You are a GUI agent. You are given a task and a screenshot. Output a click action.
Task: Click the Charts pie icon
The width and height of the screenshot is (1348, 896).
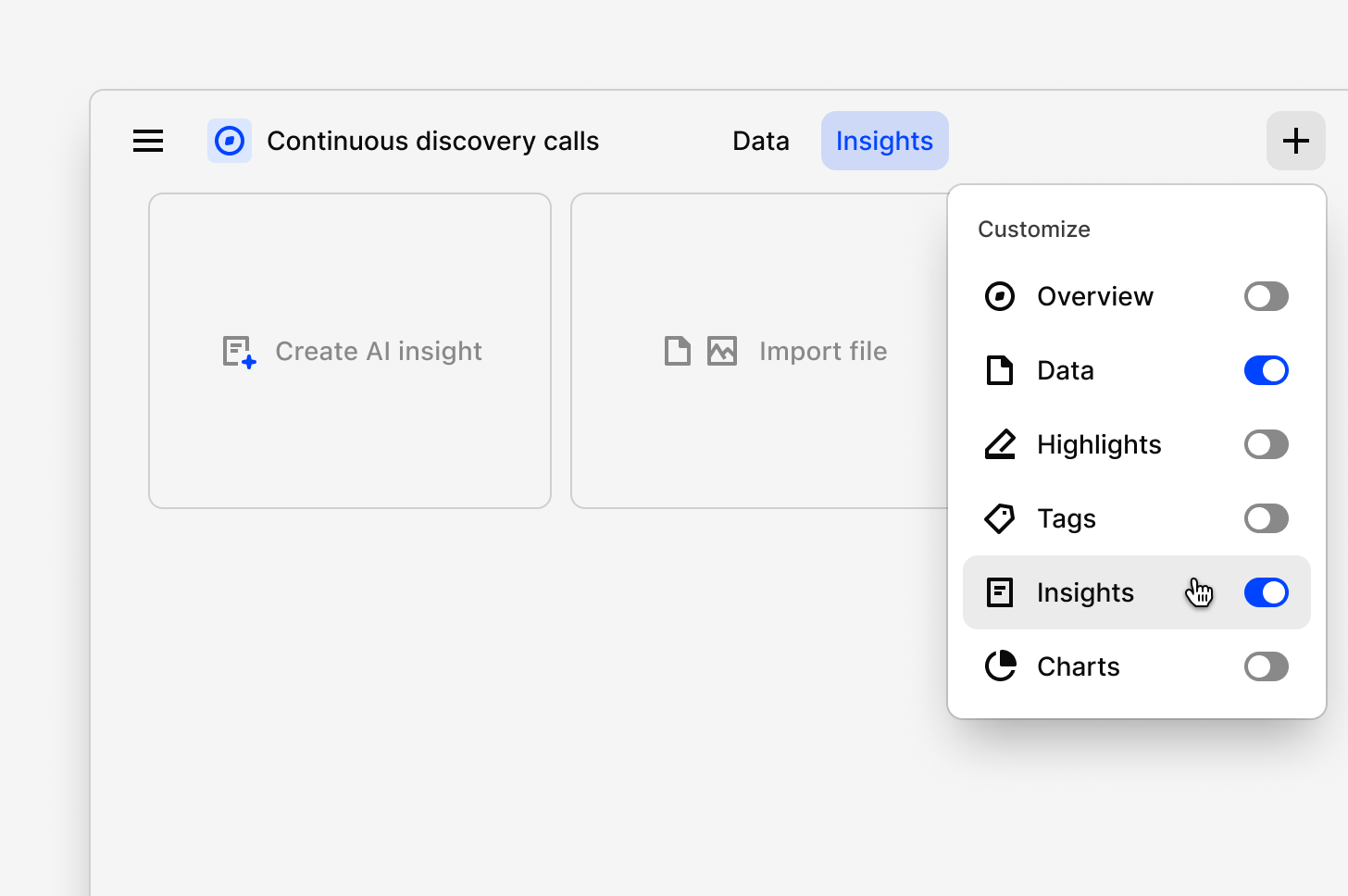coord(1000,666)
